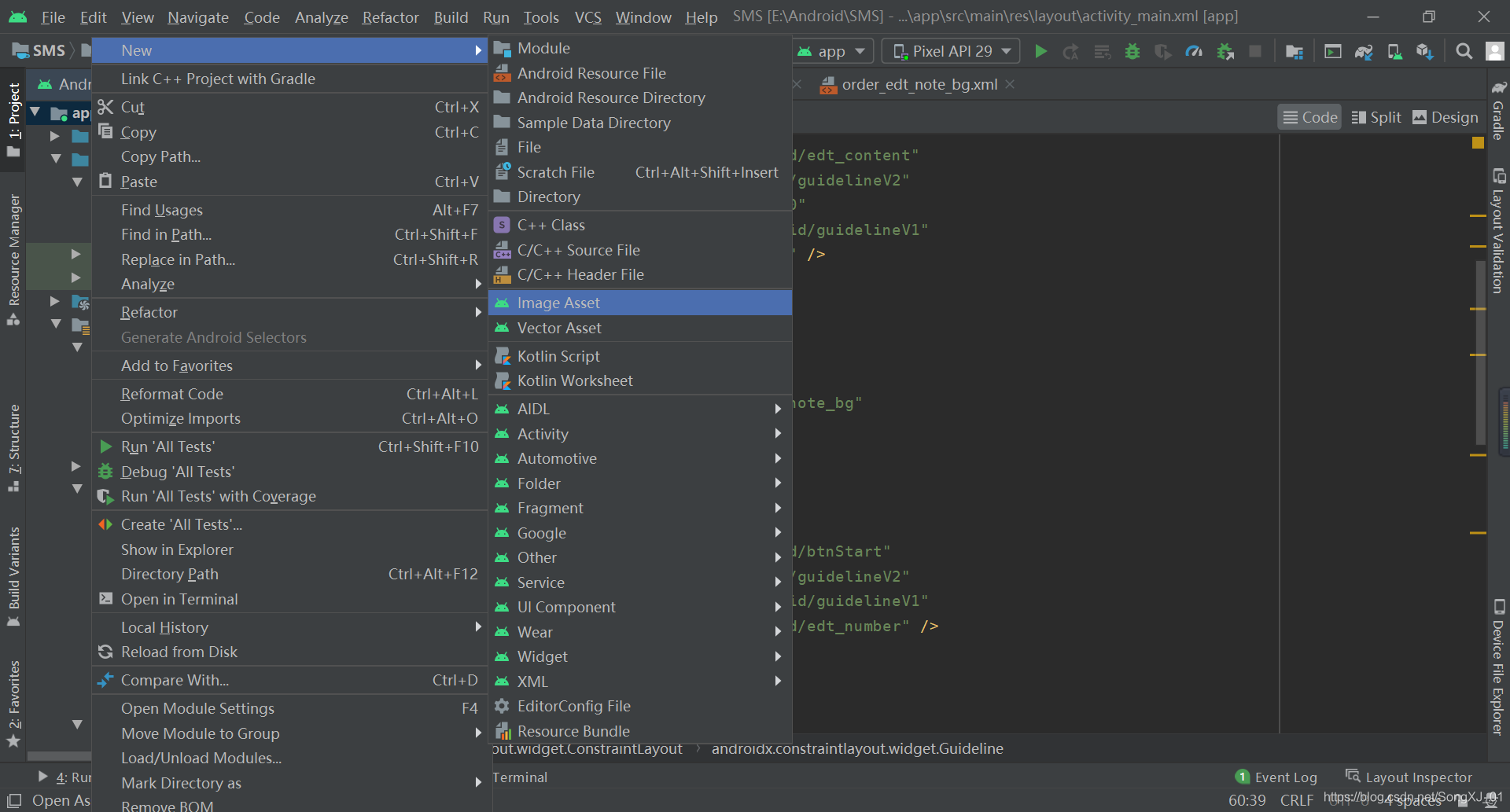Select the order_edt_note_bg.xml editor tab

tap(919, 84)
